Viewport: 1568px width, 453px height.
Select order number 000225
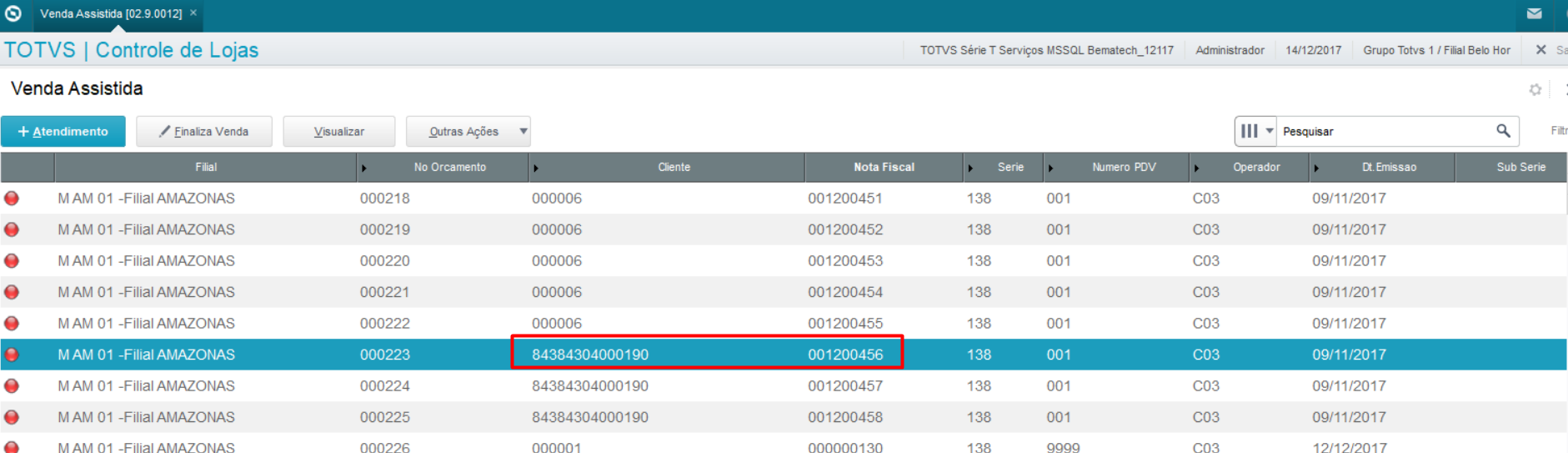(385, 417)
